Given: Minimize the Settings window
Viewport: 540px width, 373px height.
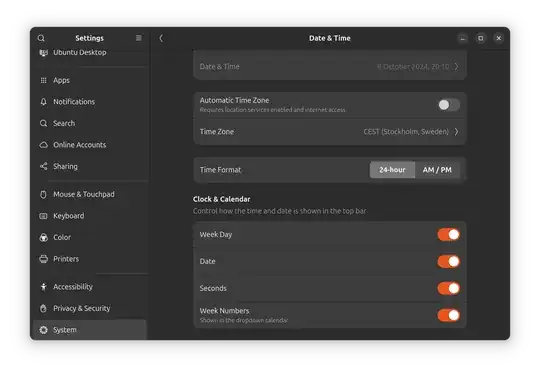Looking at the screenshot, I should point(463,38).
